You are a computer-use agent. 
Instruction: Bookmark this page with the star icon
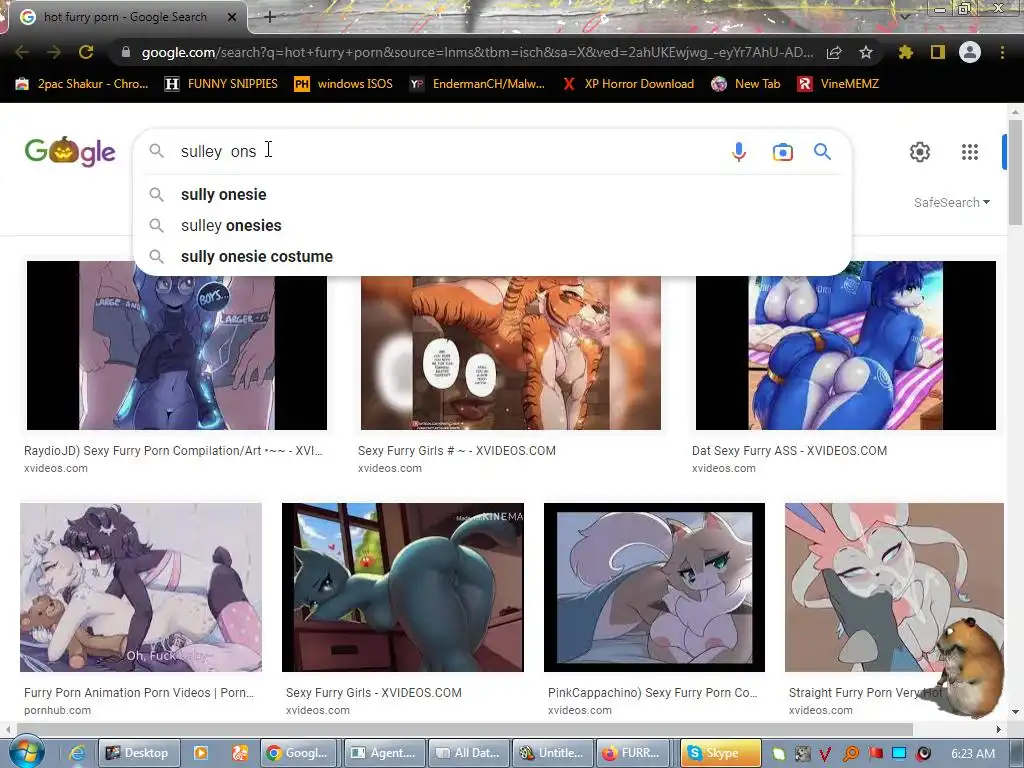(865, 52)
